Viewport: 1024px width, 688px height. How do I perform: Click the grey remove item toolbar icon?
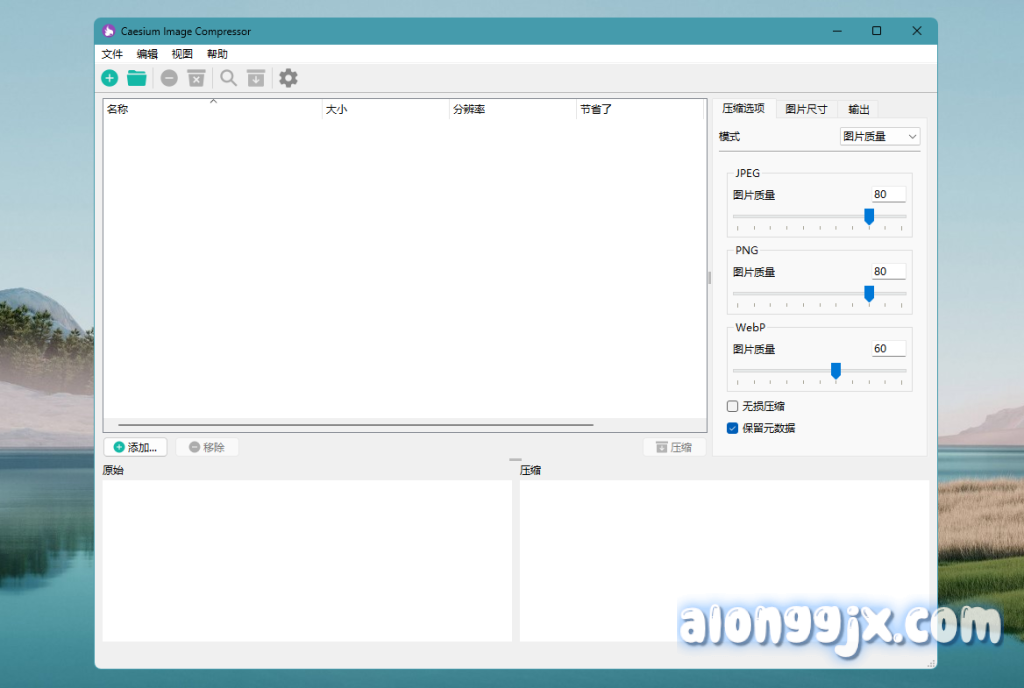(x=169, y=78)
